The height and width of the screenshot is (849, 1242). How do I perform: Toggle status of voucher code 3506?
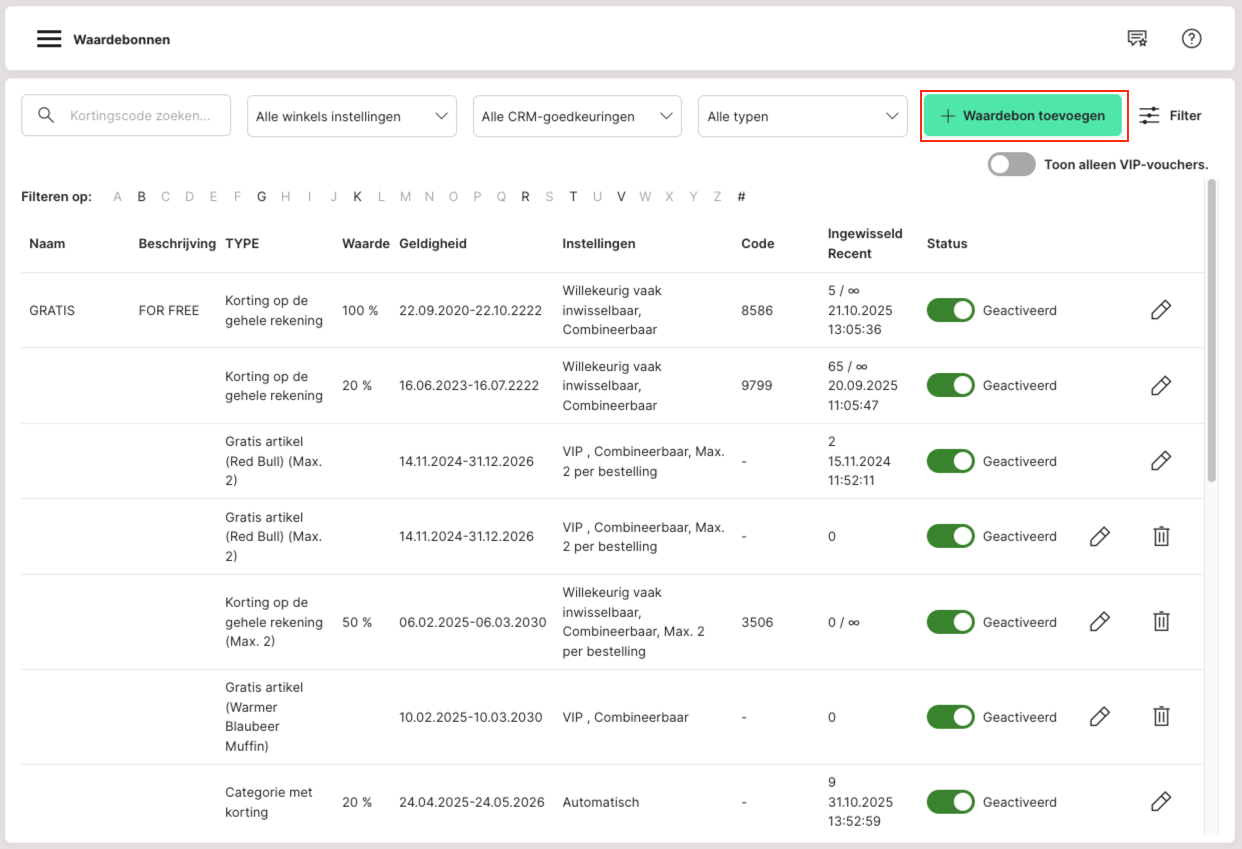click(x=950, y=622)
